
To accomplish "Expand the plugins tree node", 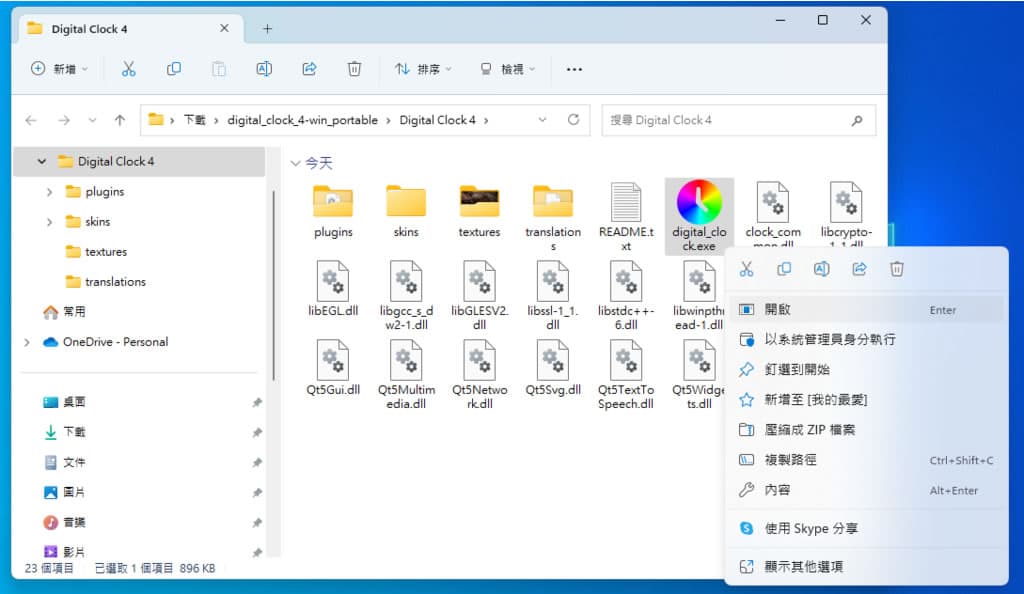I will coord(50,192).
